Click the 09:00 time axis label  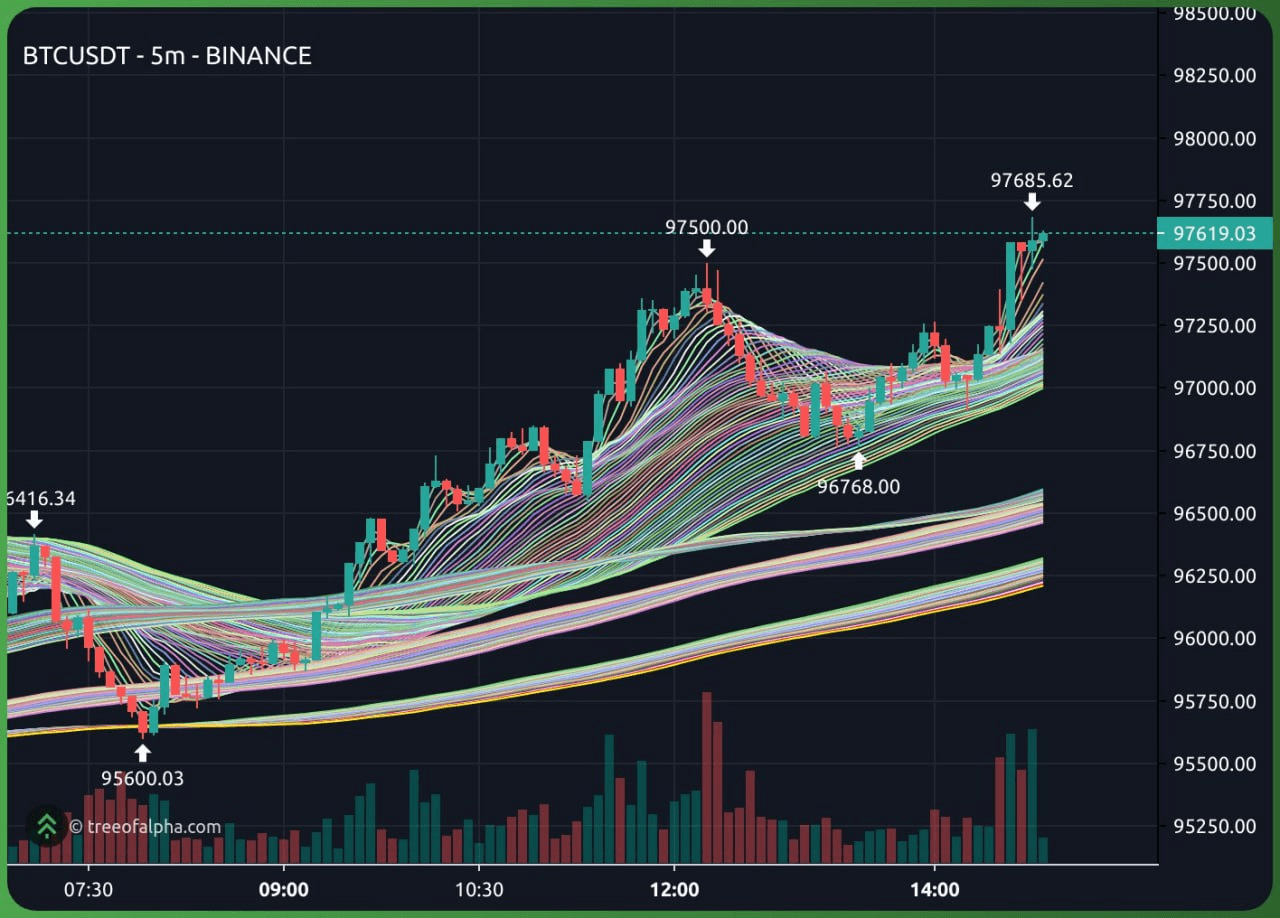(x=284, y=889)
